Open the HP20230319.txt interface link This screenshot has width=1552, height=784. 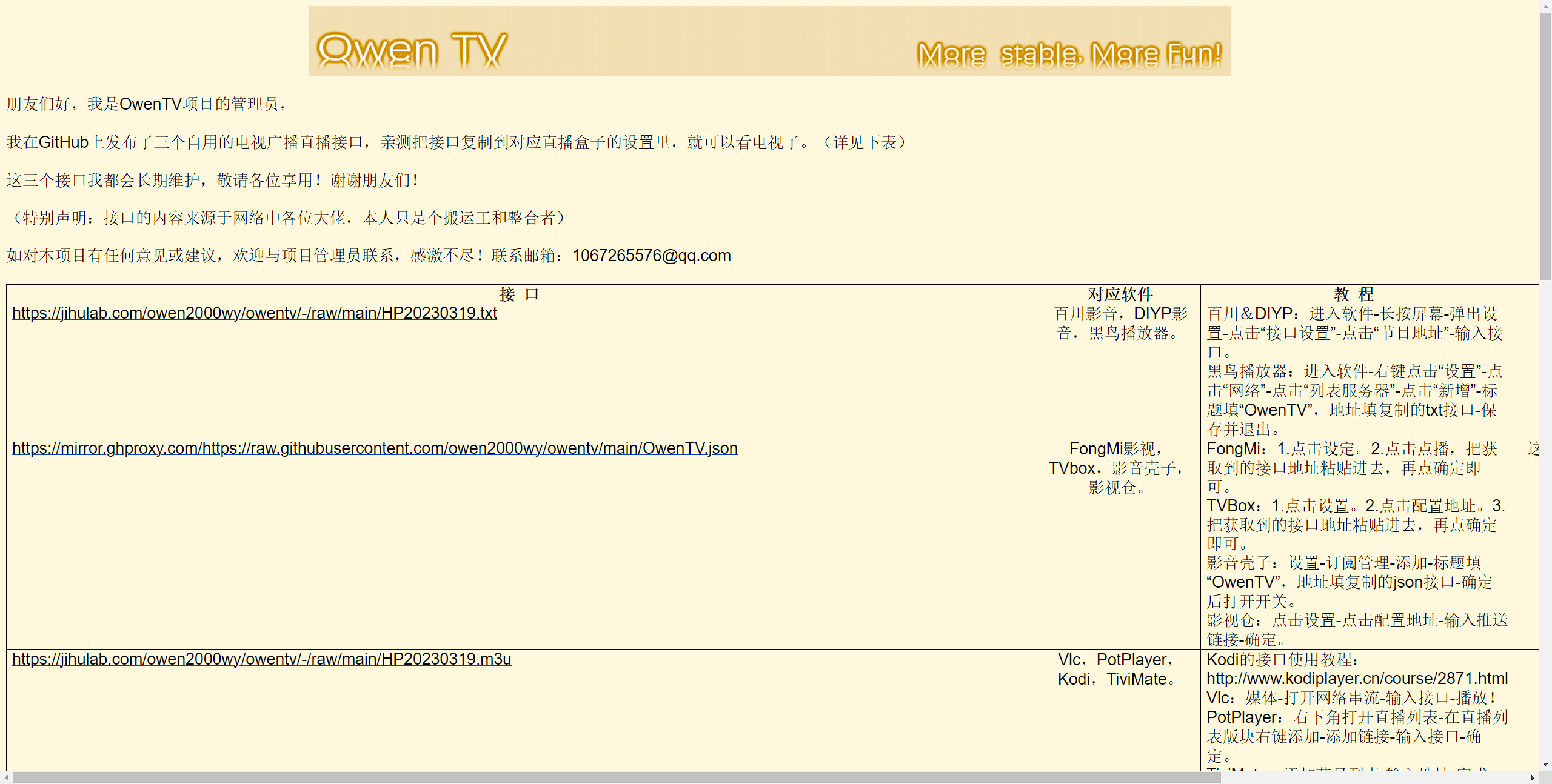254,313
